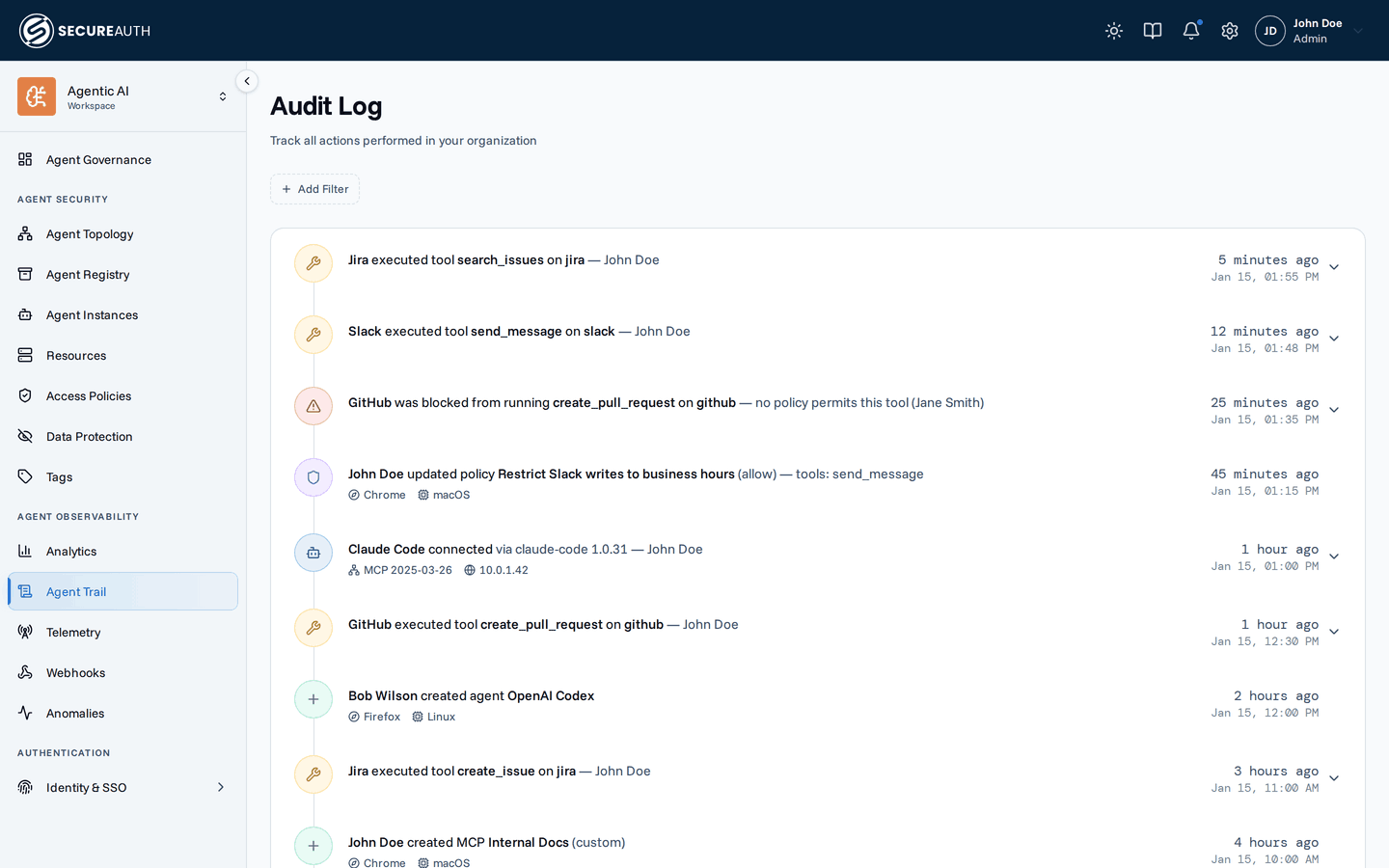Expand the Jira create_issue log entry
The height and width of the screenshot is (868, 1389).
coord(1334,778)
